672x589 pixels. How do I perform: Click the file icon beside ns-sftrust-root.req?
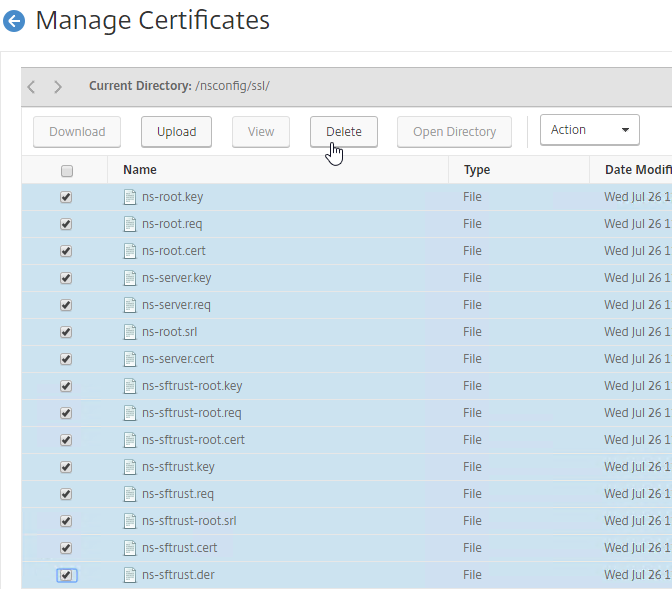point(130,413)
